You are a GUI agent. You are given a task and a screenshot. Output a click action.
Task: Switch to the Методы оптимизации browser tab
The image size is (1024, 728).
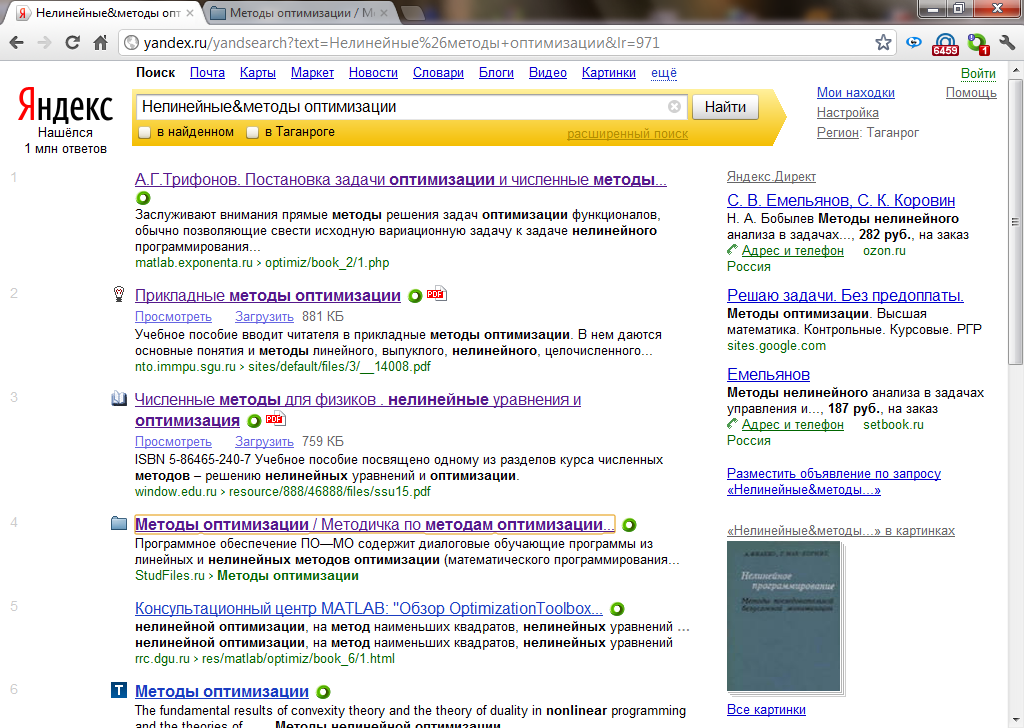click(300, 12)
